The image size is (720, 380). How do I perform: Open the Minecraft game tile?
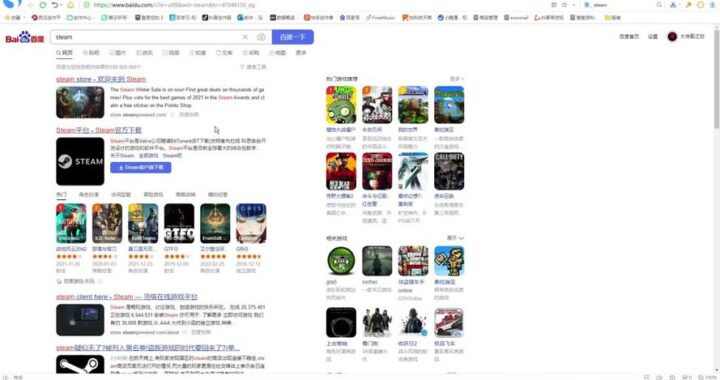[x=413, y=105]
